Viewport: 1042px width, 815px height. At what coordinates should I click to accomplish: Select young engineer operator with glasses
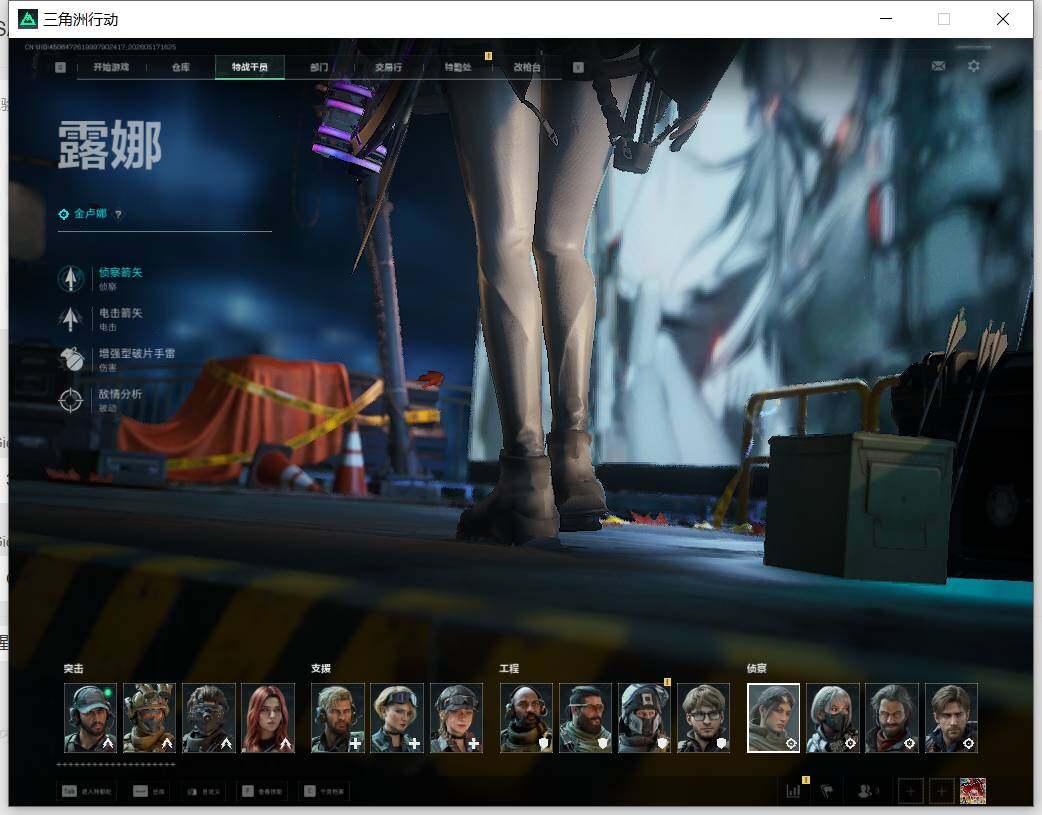click(x=704, y=718)
